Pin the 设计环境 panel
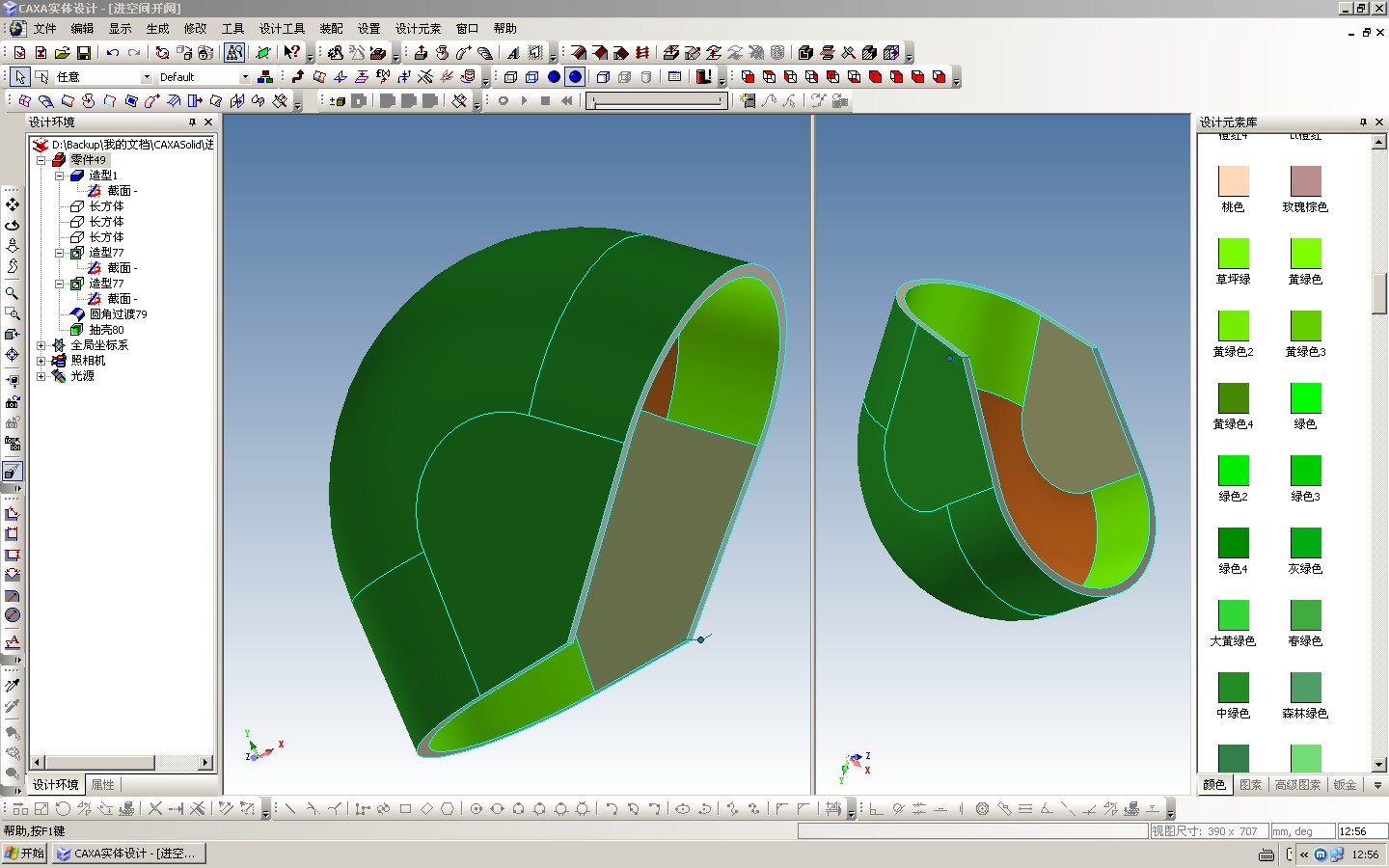1389x868 pixels. point(193,122)
